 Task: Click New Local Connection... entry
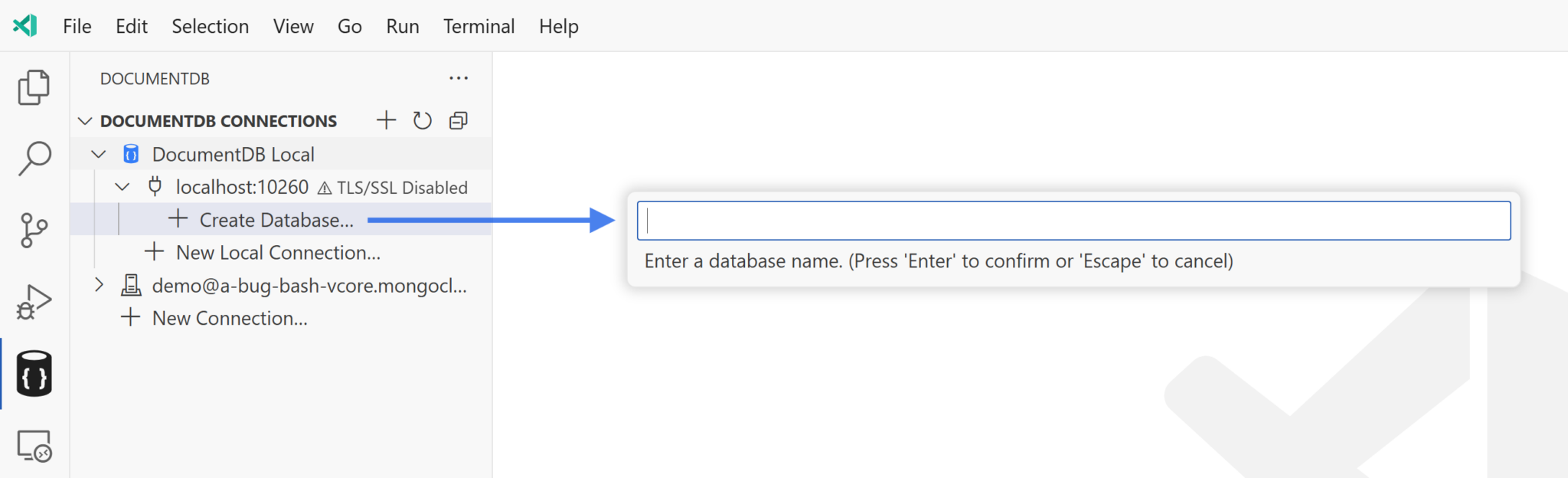[277, 253]
